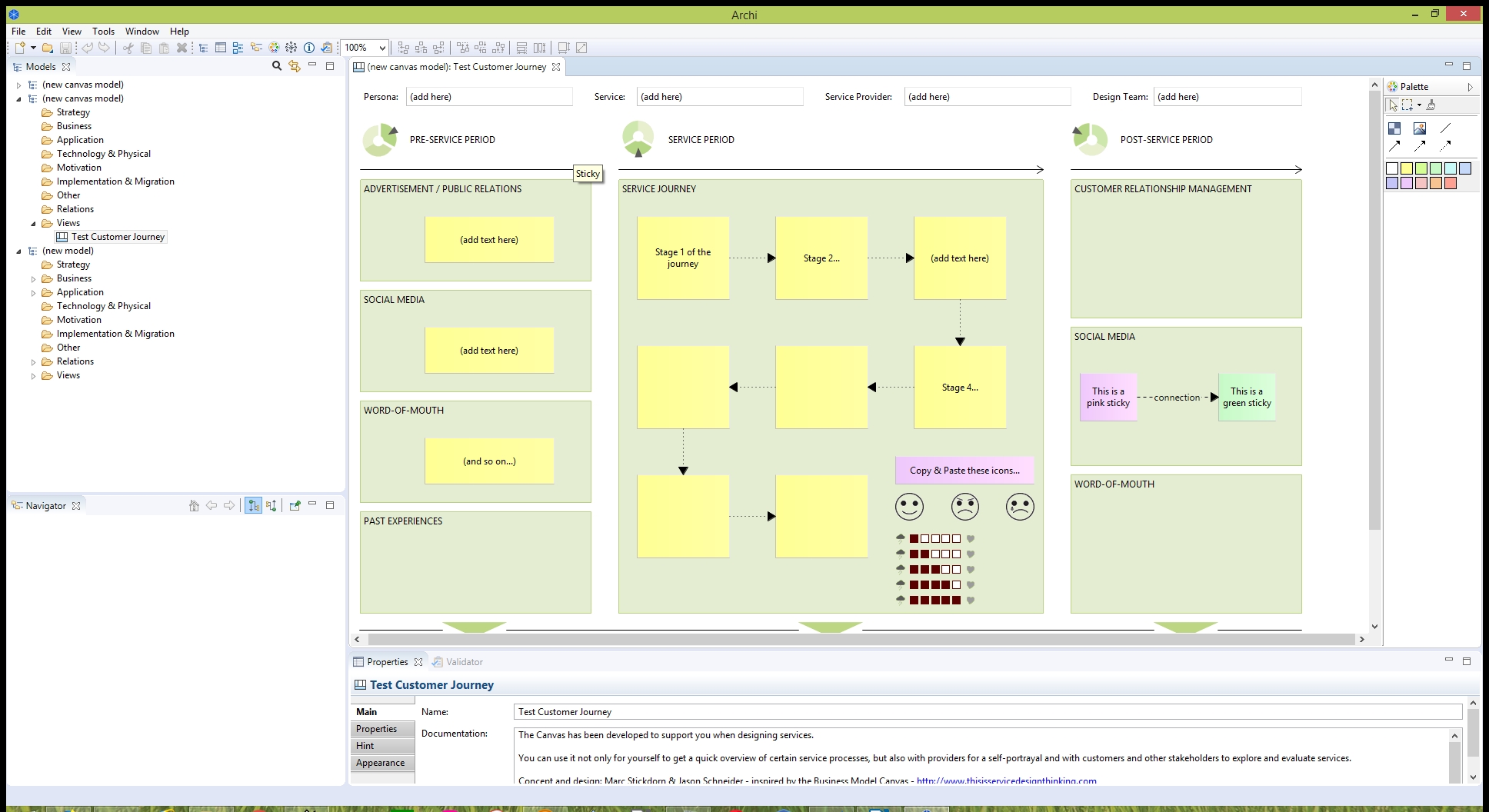Open the Appearance properties section
This screenshot has height=812, width=1489.
(381, 763)
